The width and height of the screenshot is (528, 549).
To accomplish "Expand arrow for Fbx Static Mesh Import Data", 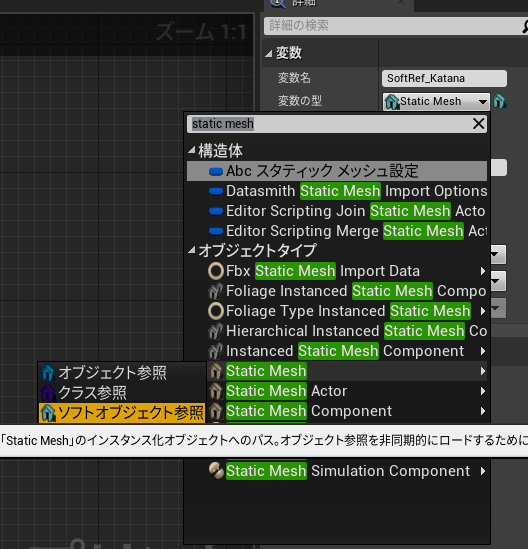I will pos(483,271).
